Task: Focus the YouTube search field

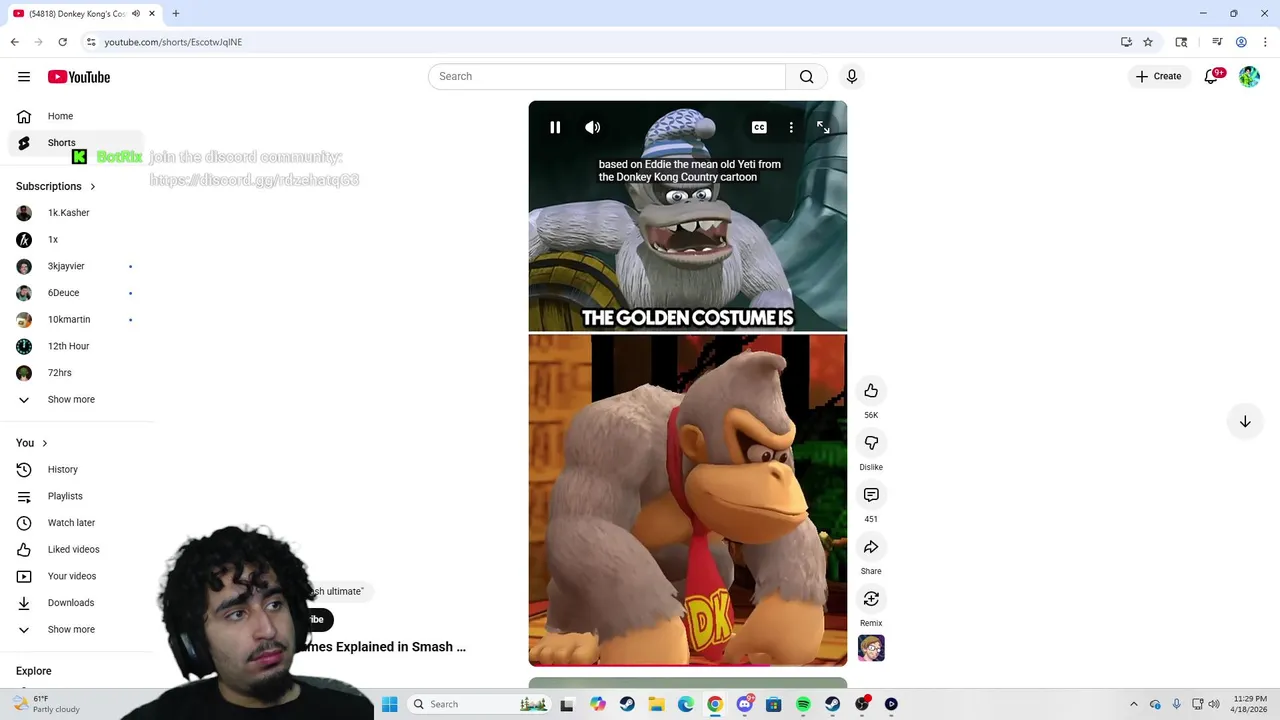Action: [607, 76]
